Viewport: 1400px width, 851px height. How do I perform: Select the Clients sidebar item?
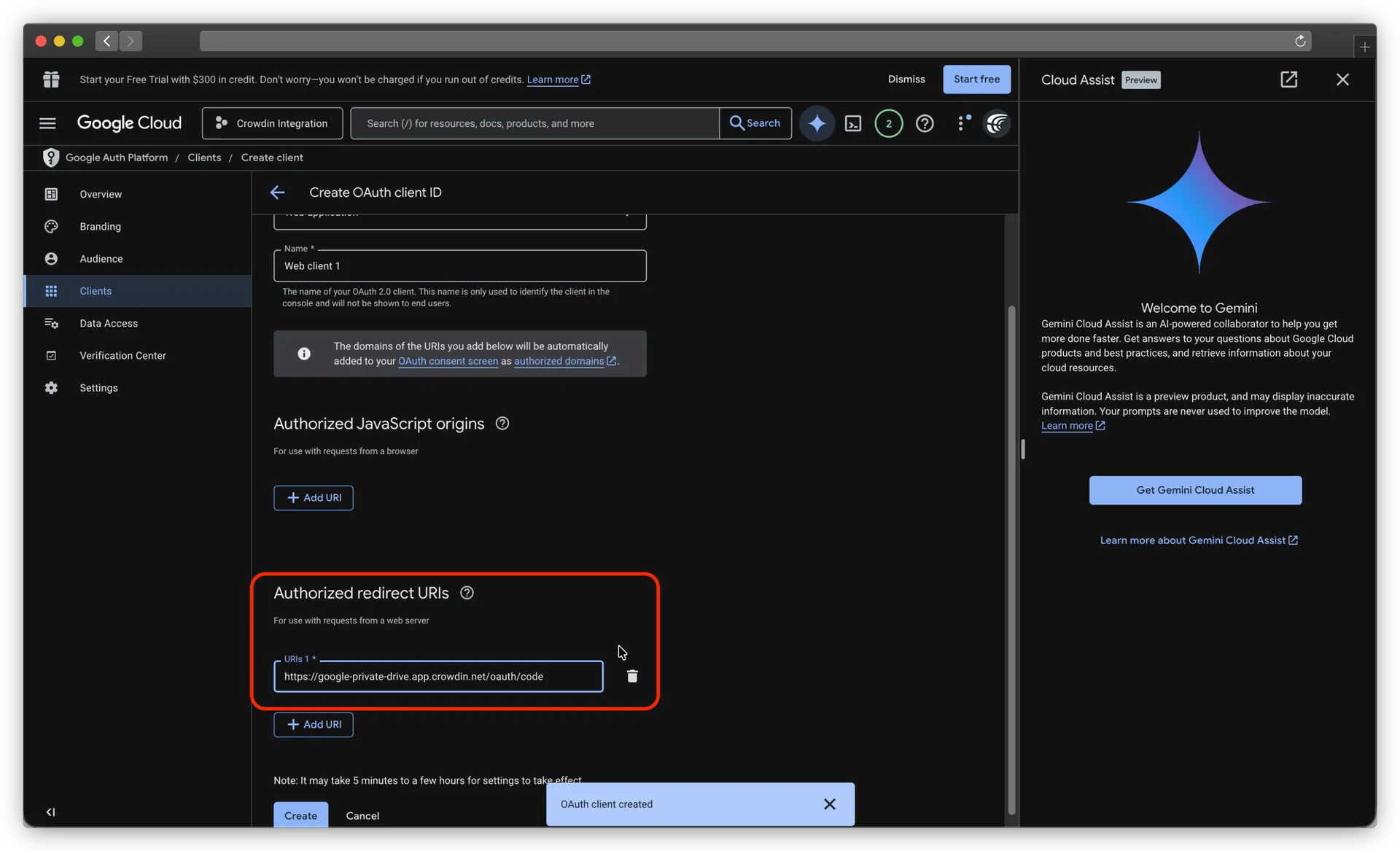pyautogui.click(x=96, y=290)
